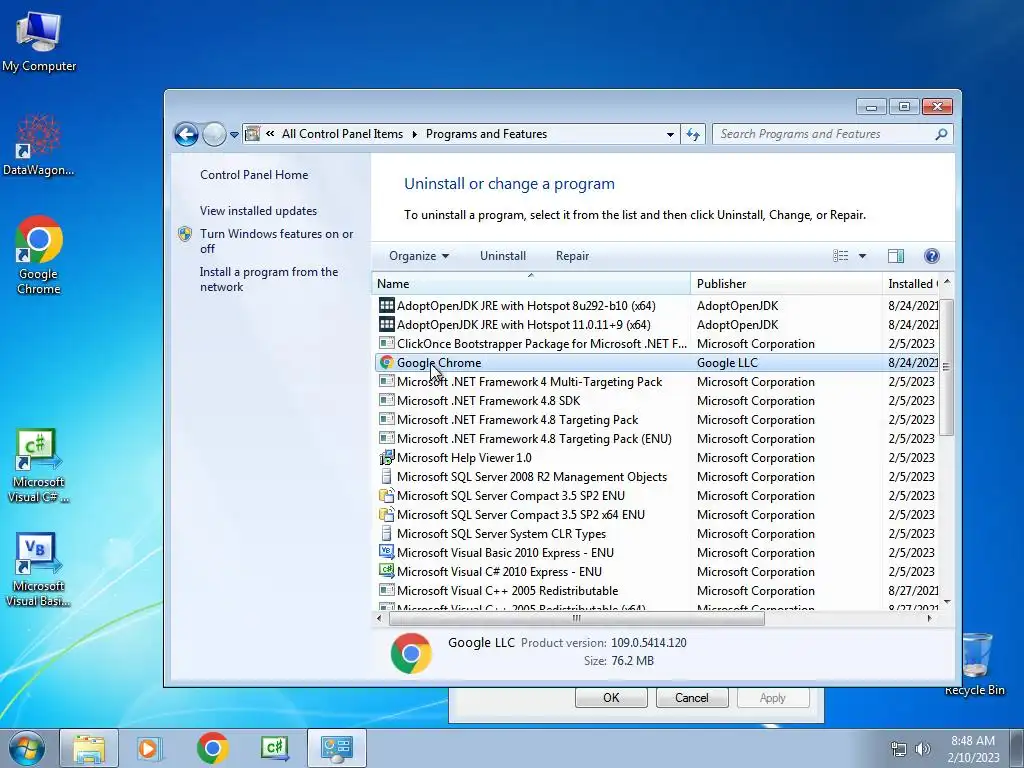
Task: Expand the address bar history dropdown
Action: tap(670, 135)
